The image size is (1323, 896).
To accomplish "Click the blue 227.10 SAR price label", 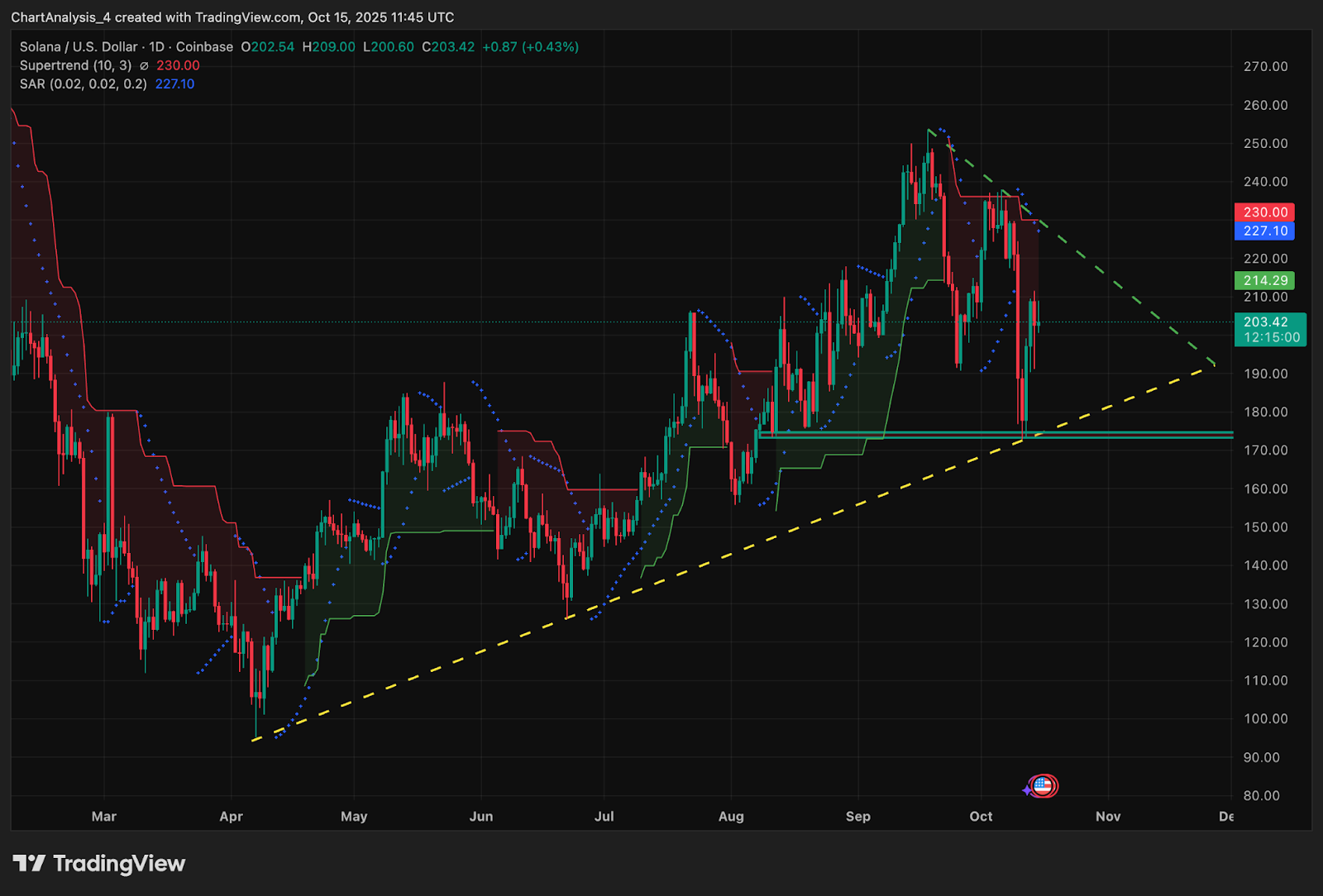I will pos(1264,231).
